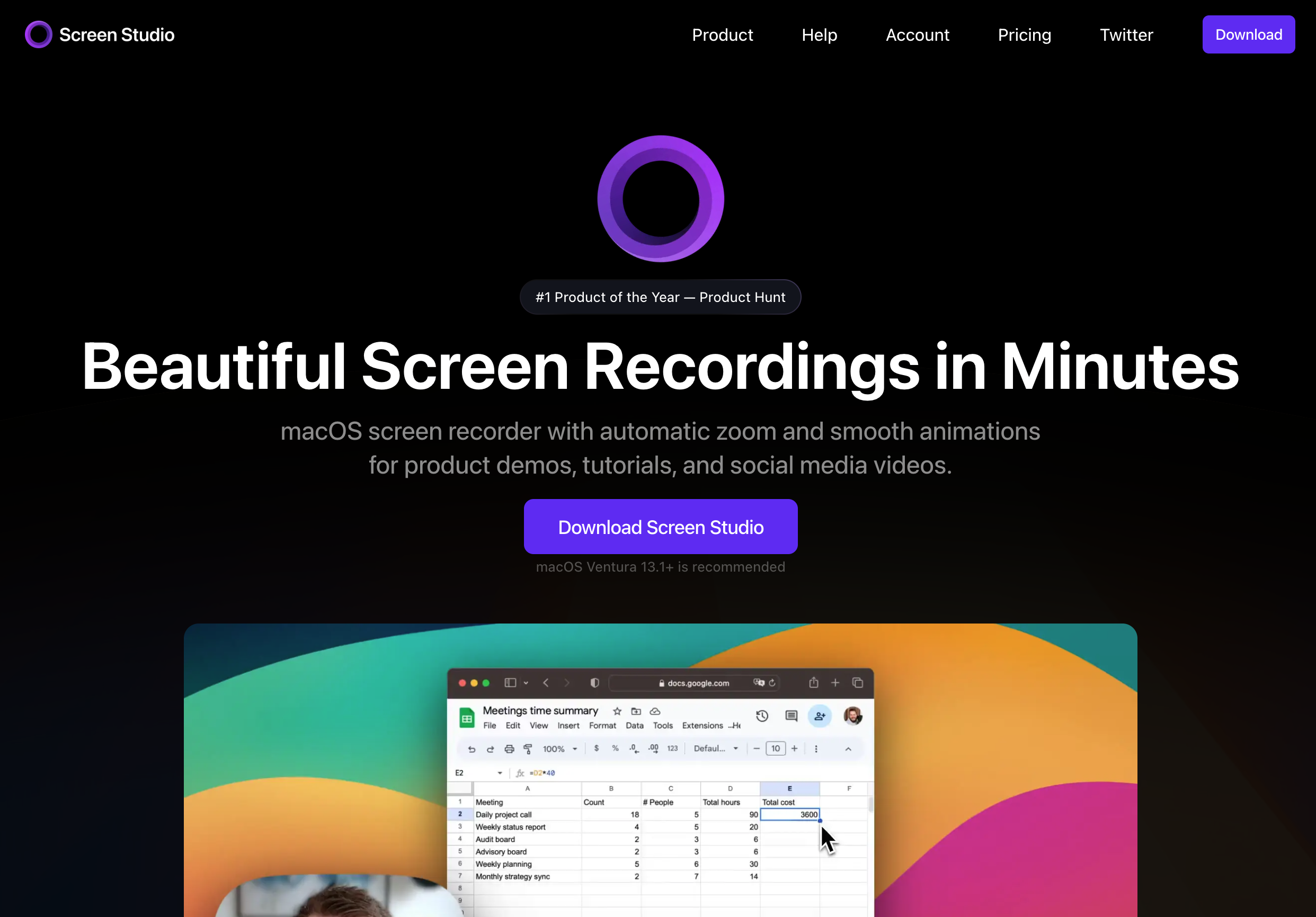Screen dimensions: 1316x917
Task: Star the Meetings time summary document
Action: [x=617, y=711]
